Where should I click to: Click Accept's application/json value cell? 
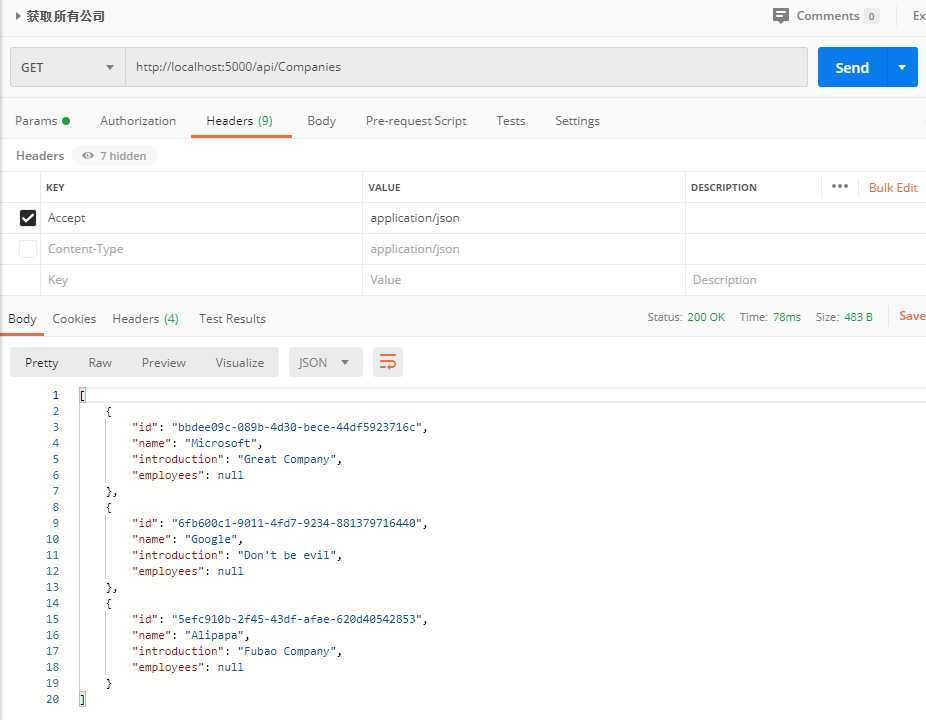[524, 218]
